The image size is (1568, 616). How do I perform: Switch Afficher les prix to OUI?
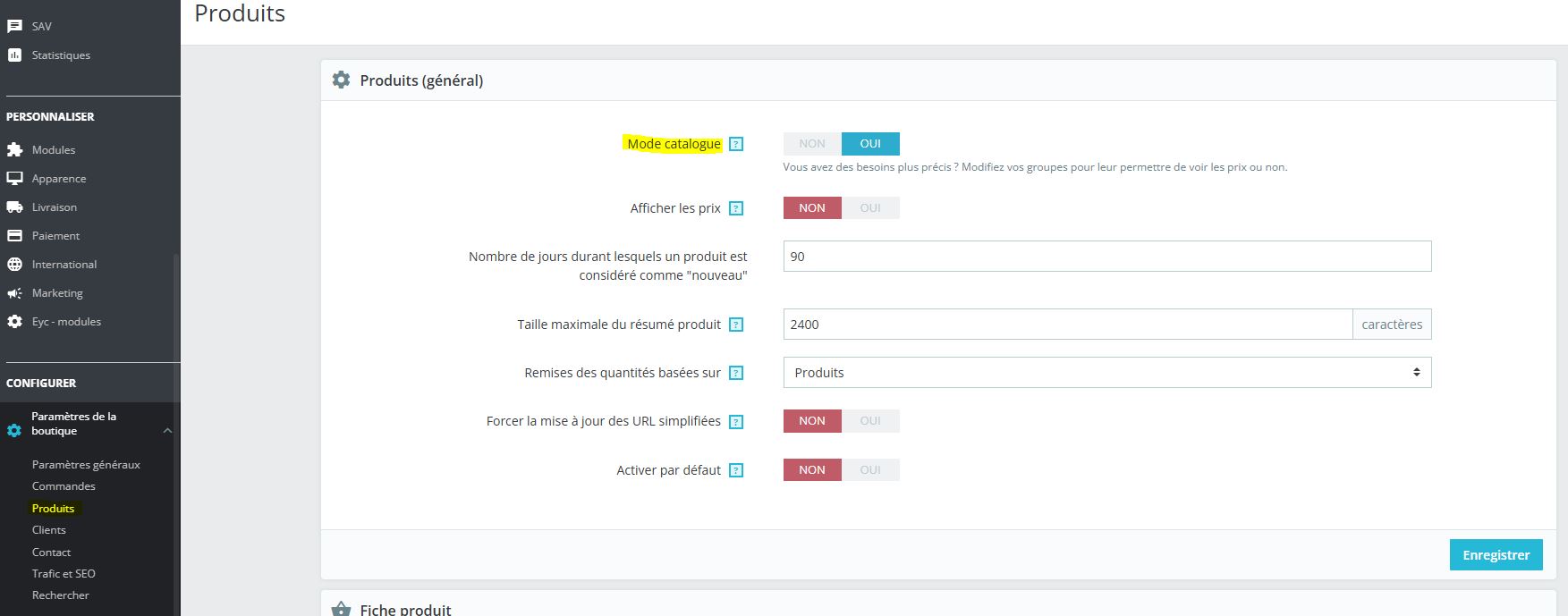pos(870,207)
